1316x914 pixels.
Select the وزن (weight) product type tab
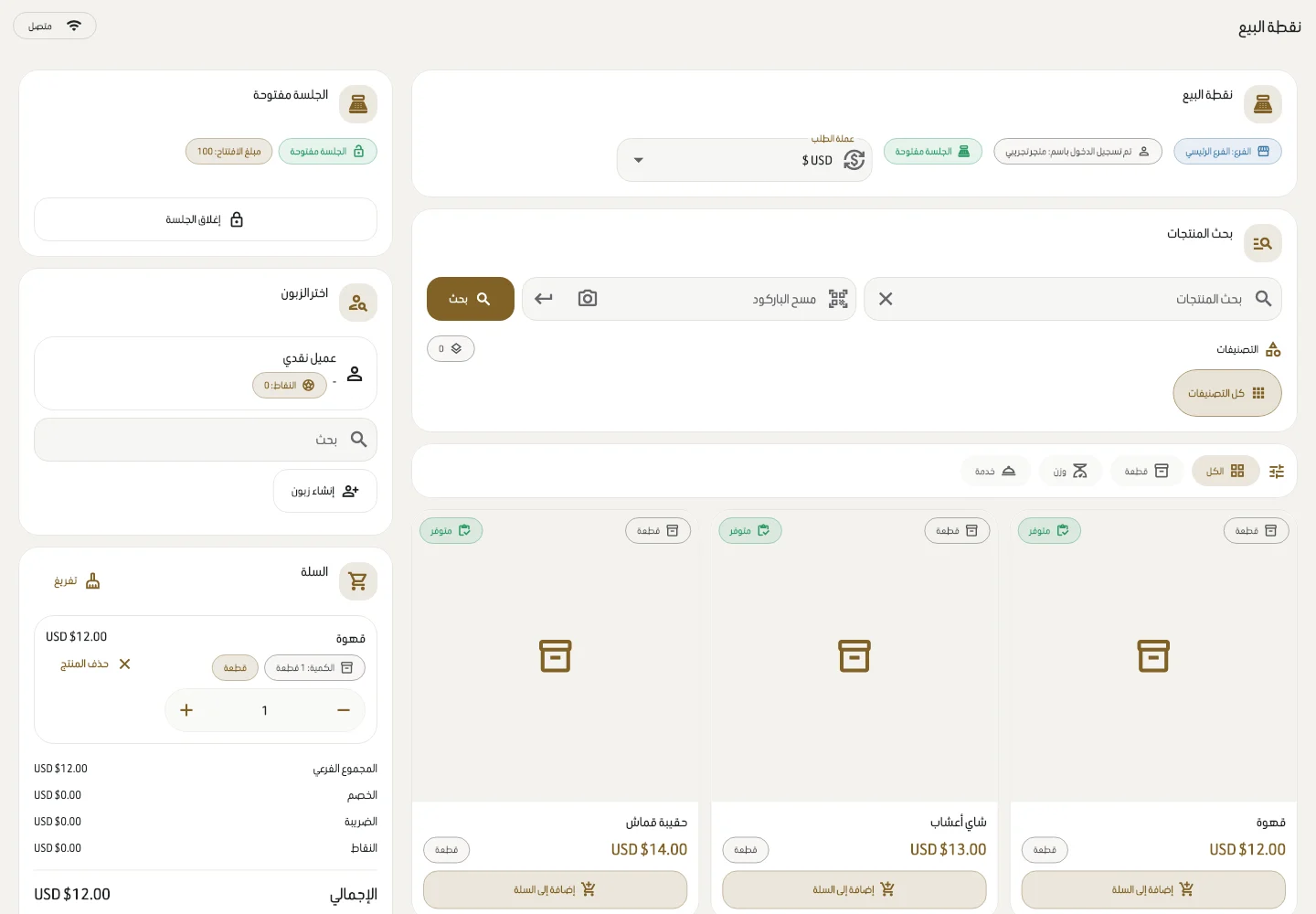click(1070, 472)
